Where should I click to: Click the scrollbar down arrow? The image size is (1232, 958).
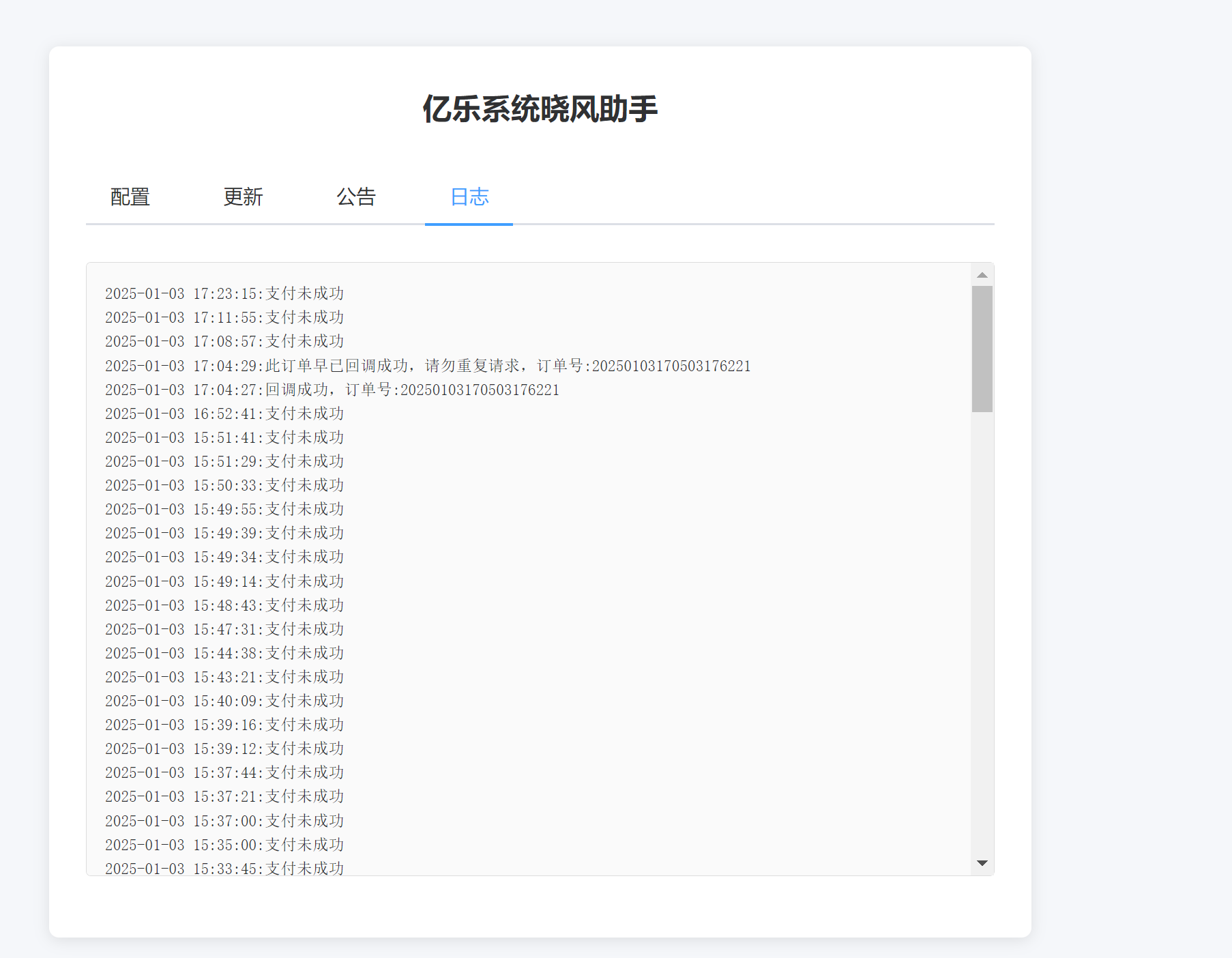coord(982,862)
